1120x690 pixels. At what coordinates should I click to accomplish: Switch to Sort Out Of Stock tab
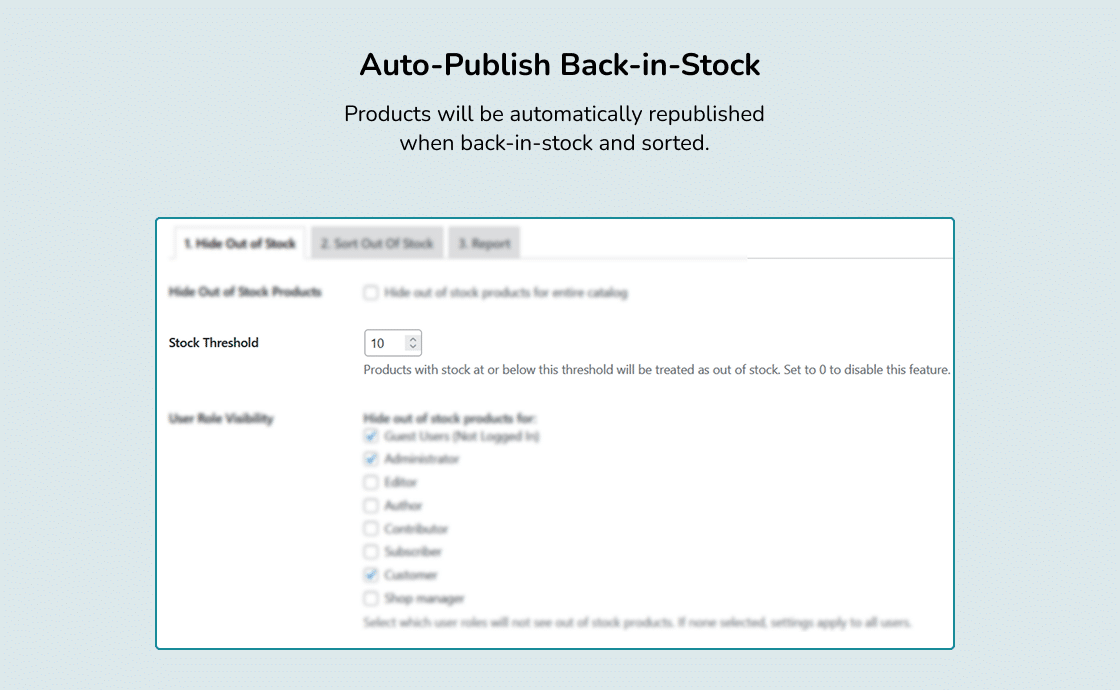click(376, 244)
